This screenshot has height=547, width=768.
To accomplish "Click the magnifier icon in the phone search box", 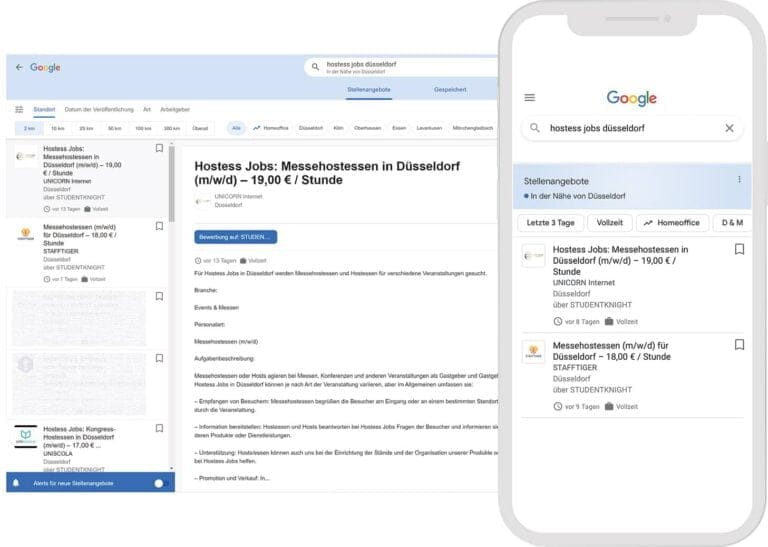I will [535, 128].
